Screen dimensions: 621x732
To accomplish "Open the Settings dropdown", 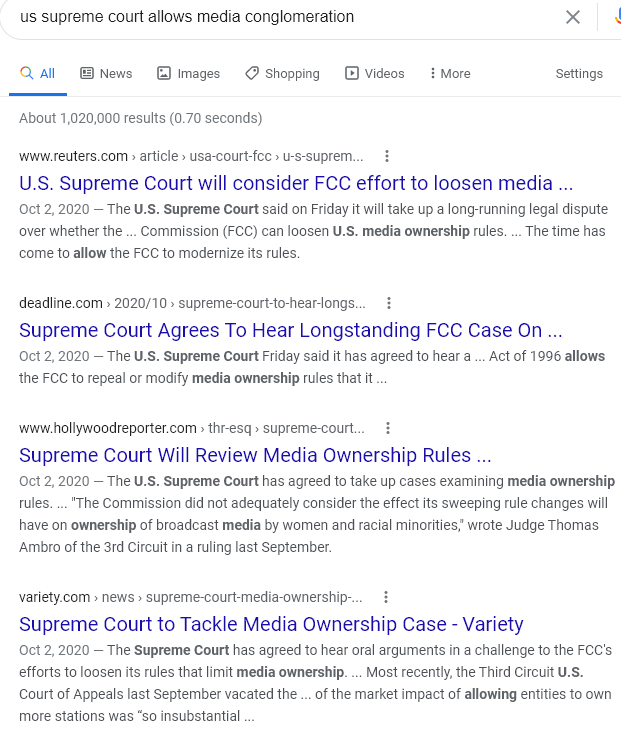I will point(579,73).
